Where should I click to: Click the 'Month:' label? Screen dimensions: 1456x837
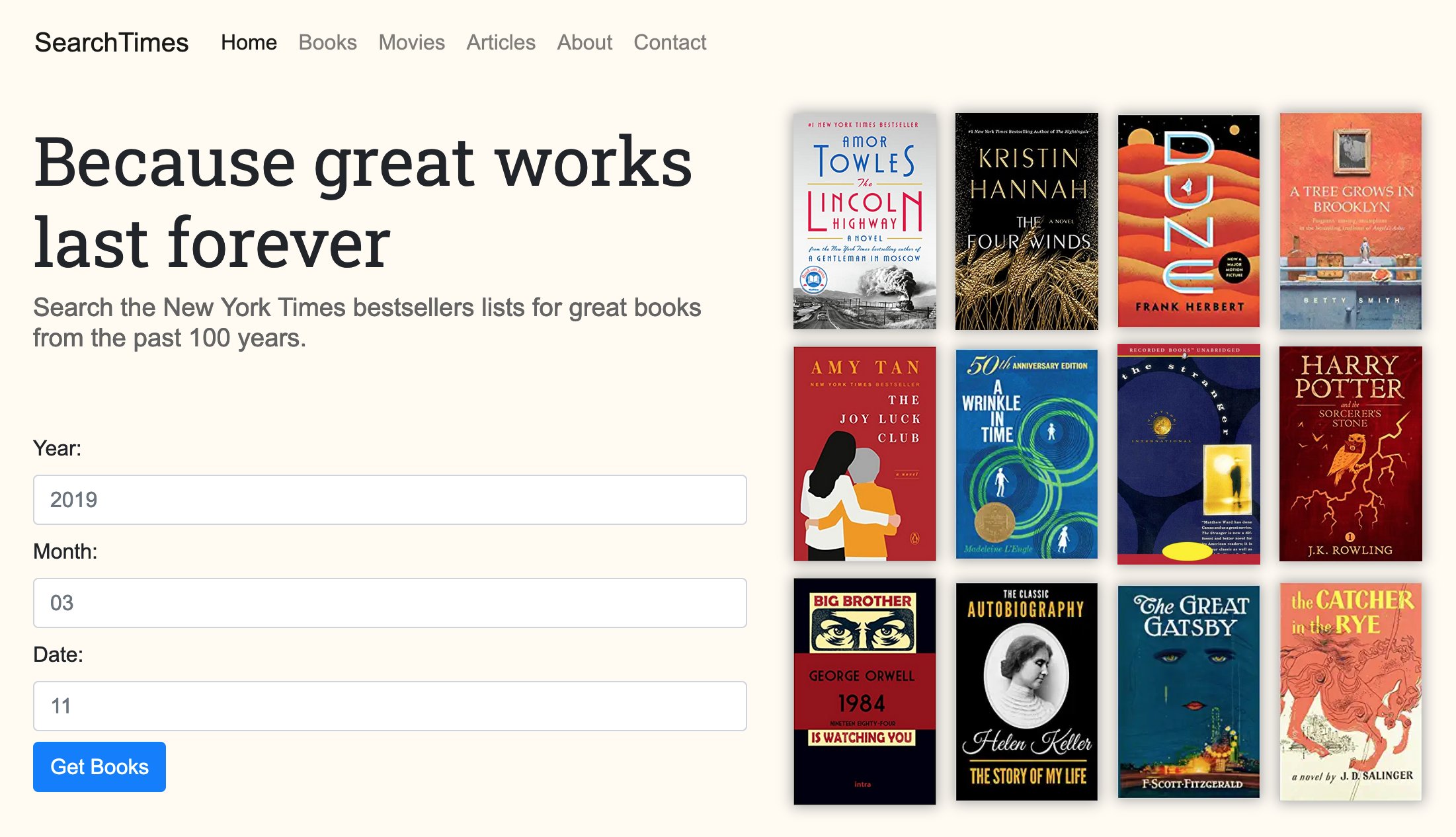65,551
